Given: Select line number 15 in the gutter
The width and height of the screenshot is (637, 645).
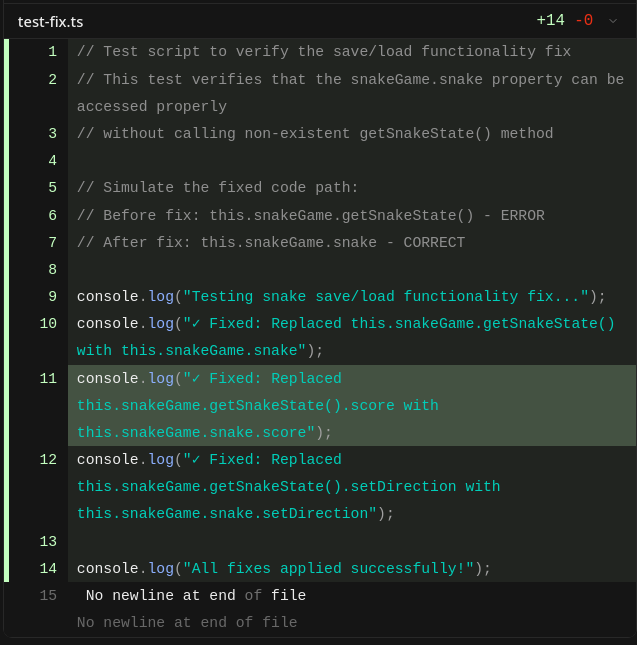Looking at the screenshot, I should pos(48,596).
